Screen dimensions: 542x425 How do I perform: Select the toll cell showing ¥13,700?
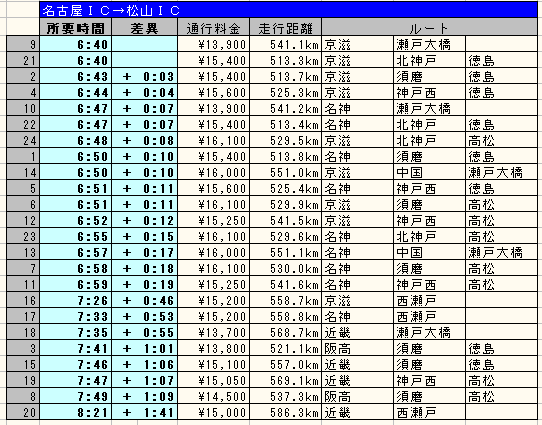coord(213,332)
